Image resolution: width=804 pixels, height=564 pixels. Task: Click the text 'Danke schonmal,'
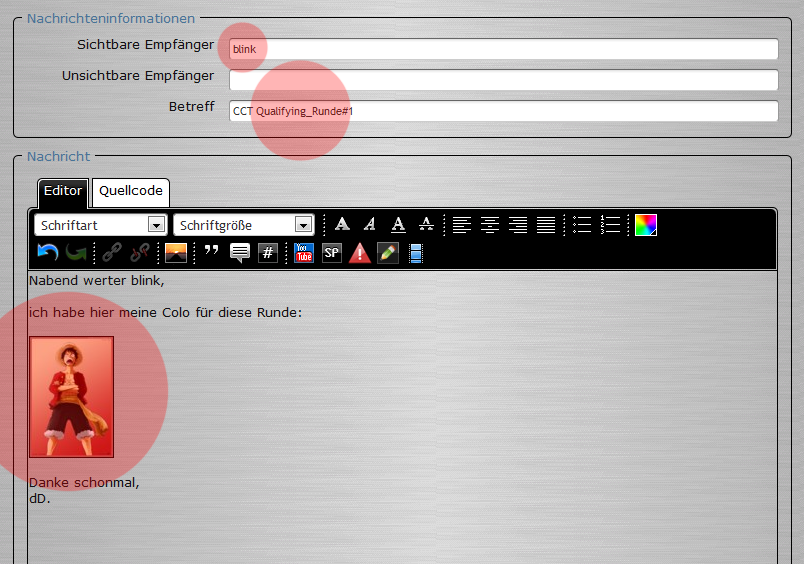[x=84, y=482]
